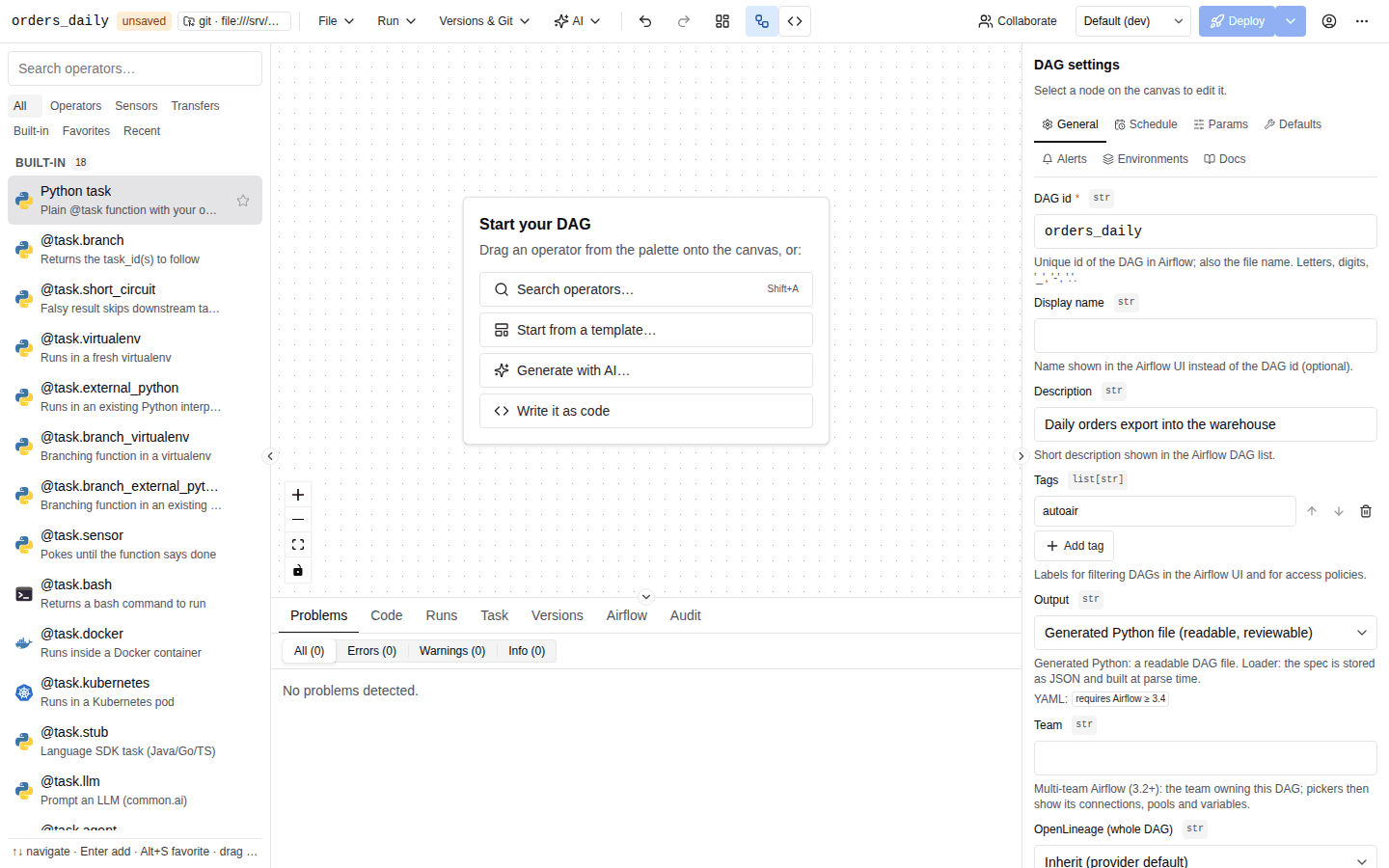Open the Versions & Git menu
The width and height of the screenshot is (1389, 868).
[x=484, y=21]
